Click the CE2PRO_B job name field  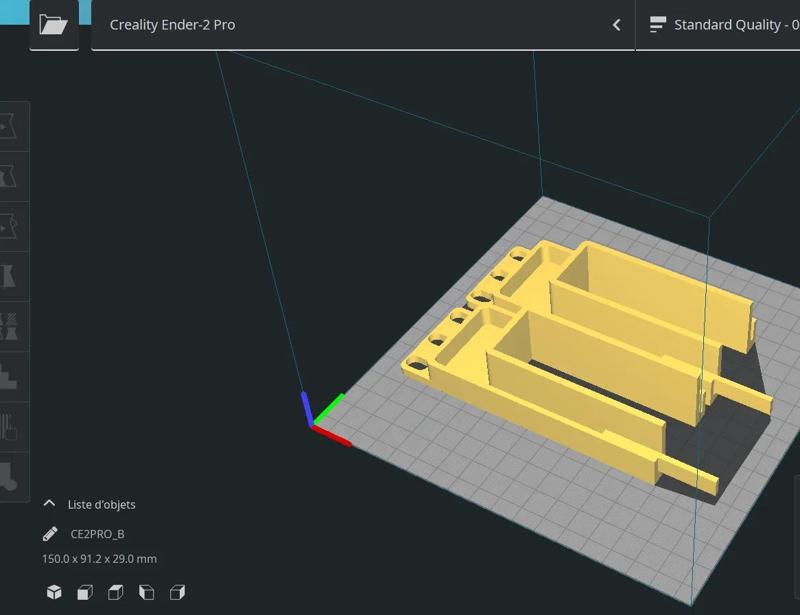pyautogui.click(x=98, y=534)
